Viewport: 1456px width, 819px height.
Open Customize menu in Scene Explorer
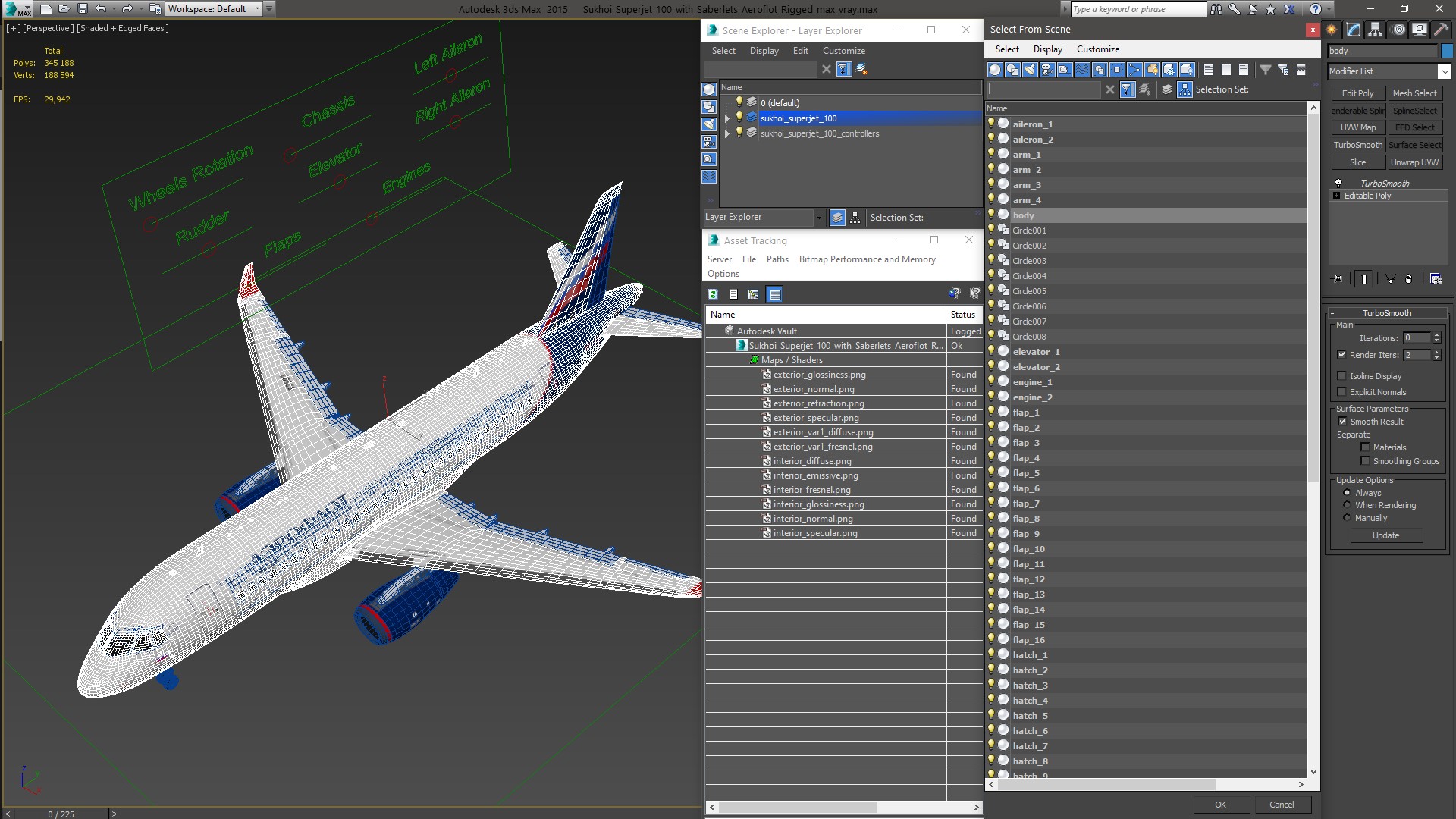843,51
